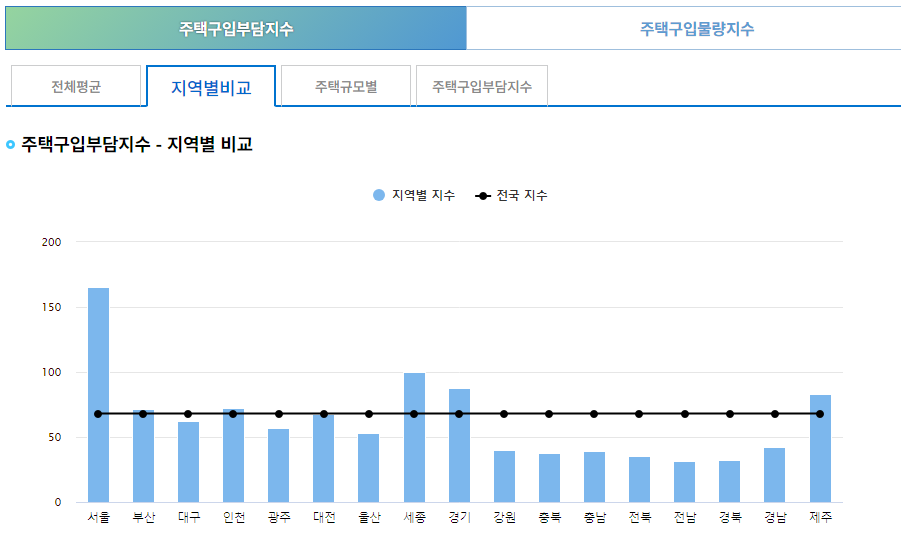Click the 200 y-axis value
The width and height of the screenshot is (901, 557).
(x=51, y=242)
